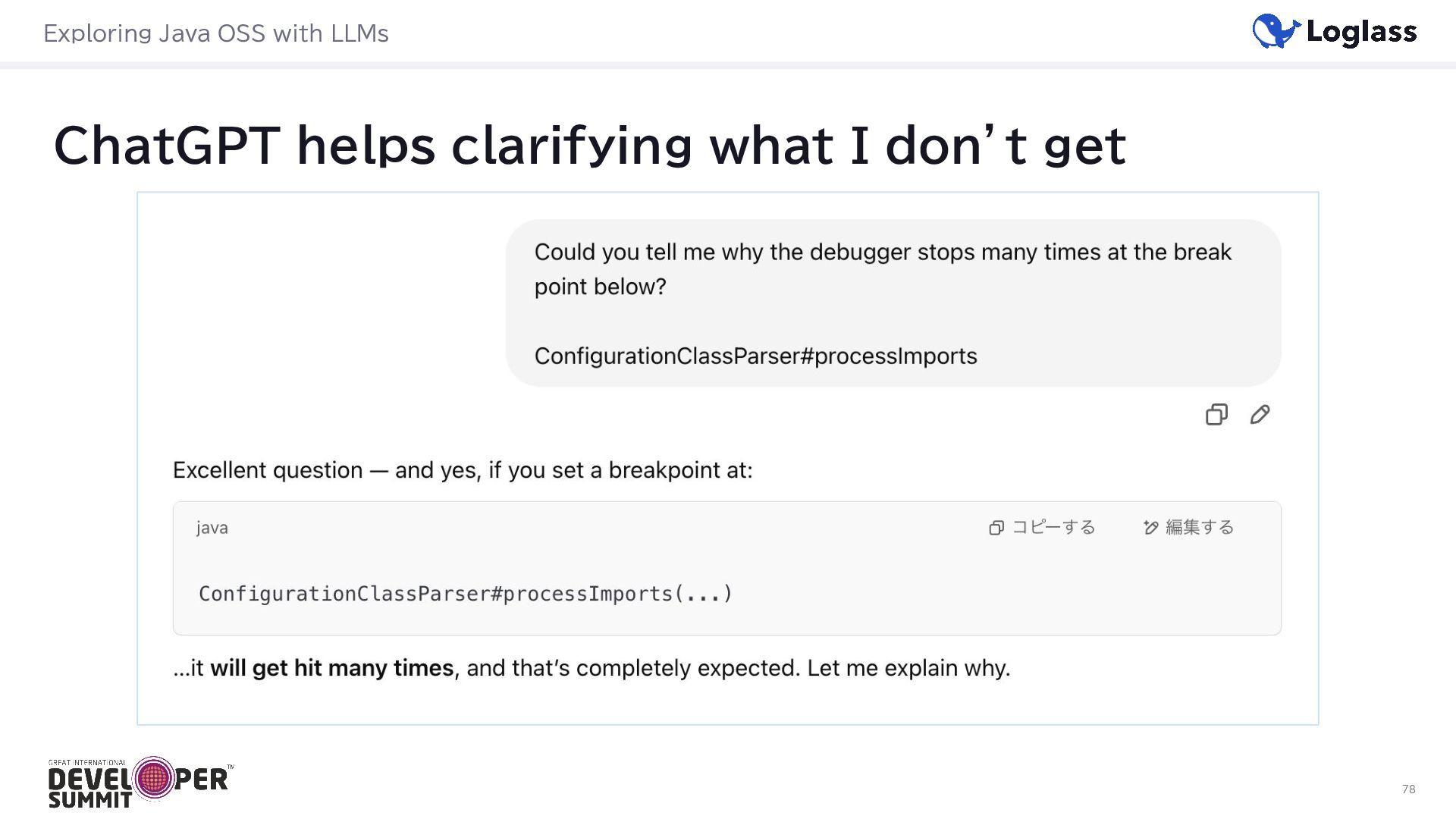The height and width of the screenshot is (819, 1456).
Task: Click the header text Exploring Java OSS with LLMs
Action: (216, 33)
